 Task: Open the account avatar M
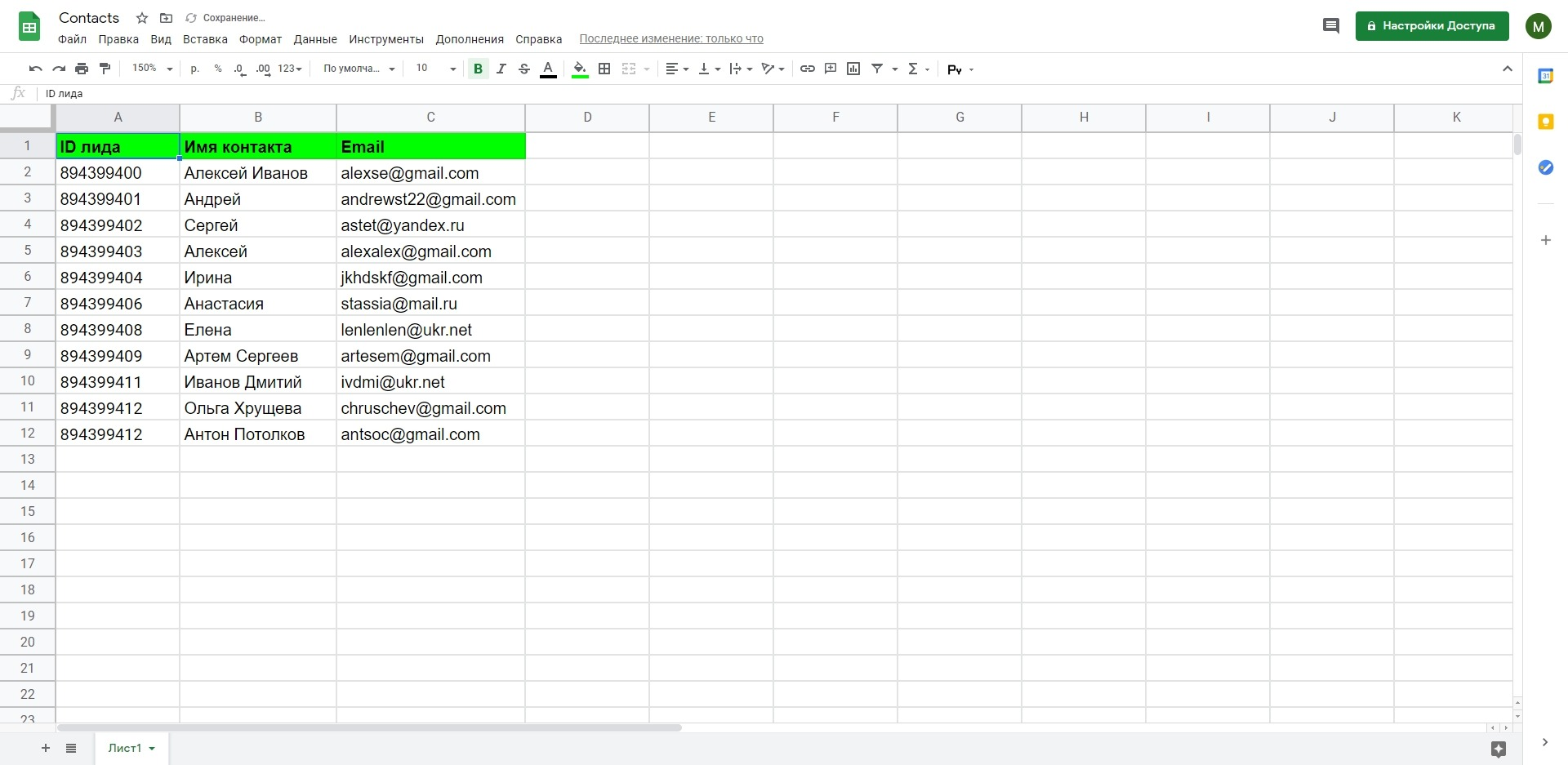tap(1539, 26)
